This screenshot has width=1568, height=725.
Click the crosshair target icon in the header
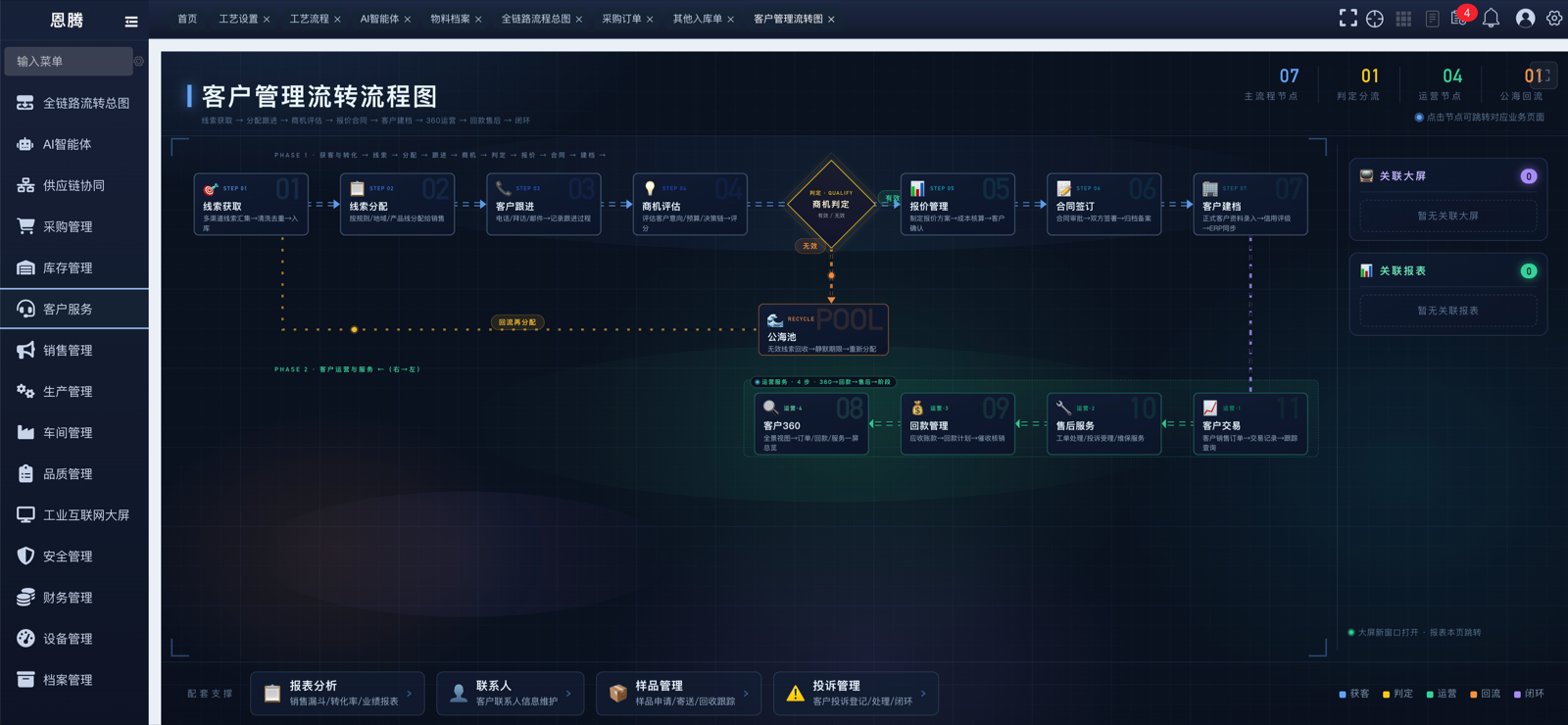[x=1375, y=19]
